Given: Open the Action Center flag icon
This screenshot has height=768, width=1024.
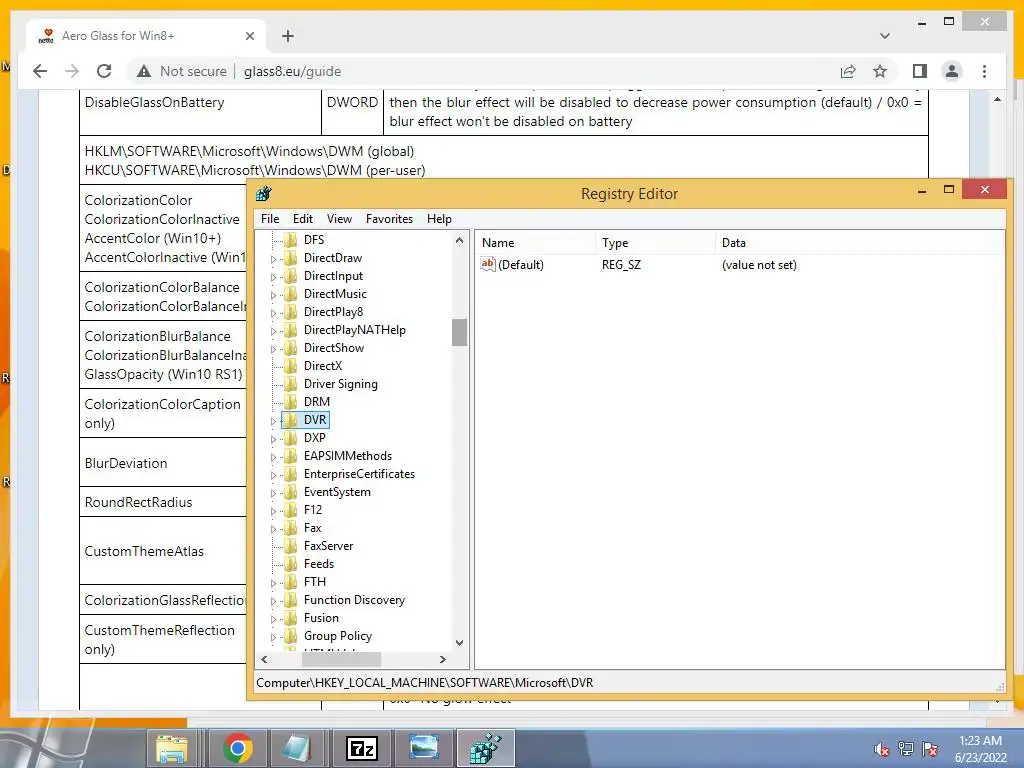Looking at the screenshot, I should pos(930,748).
